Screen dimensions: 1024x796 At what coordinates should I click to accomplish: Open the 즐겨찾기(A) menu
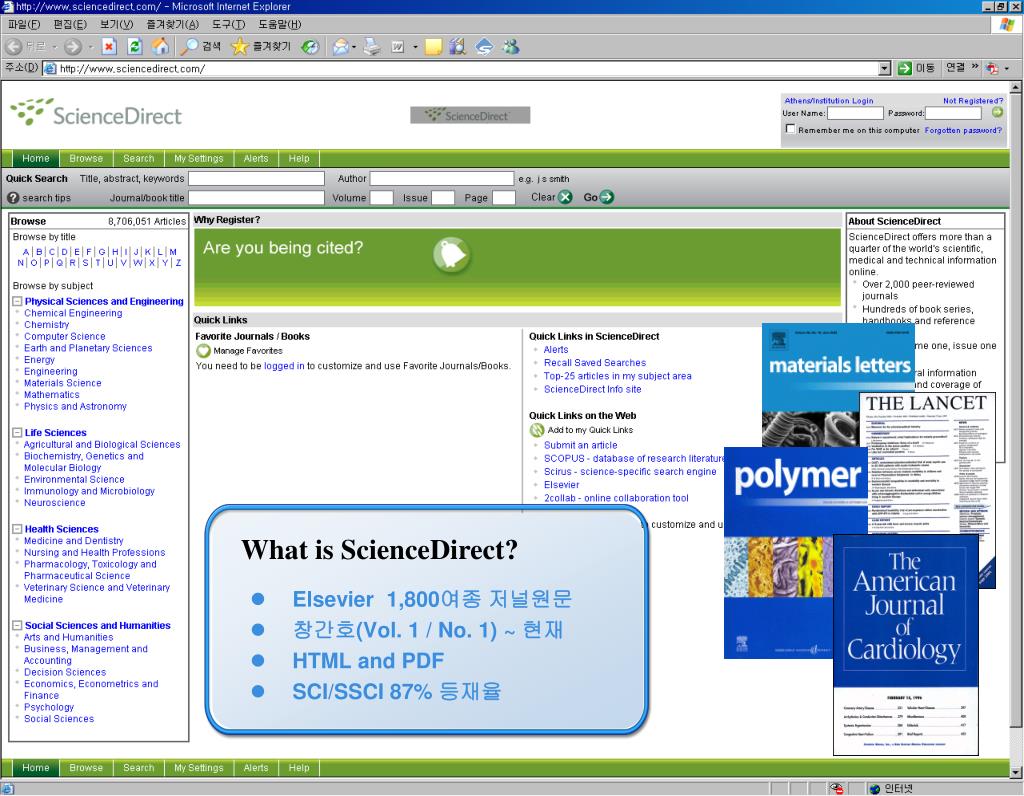coord(172,24)
